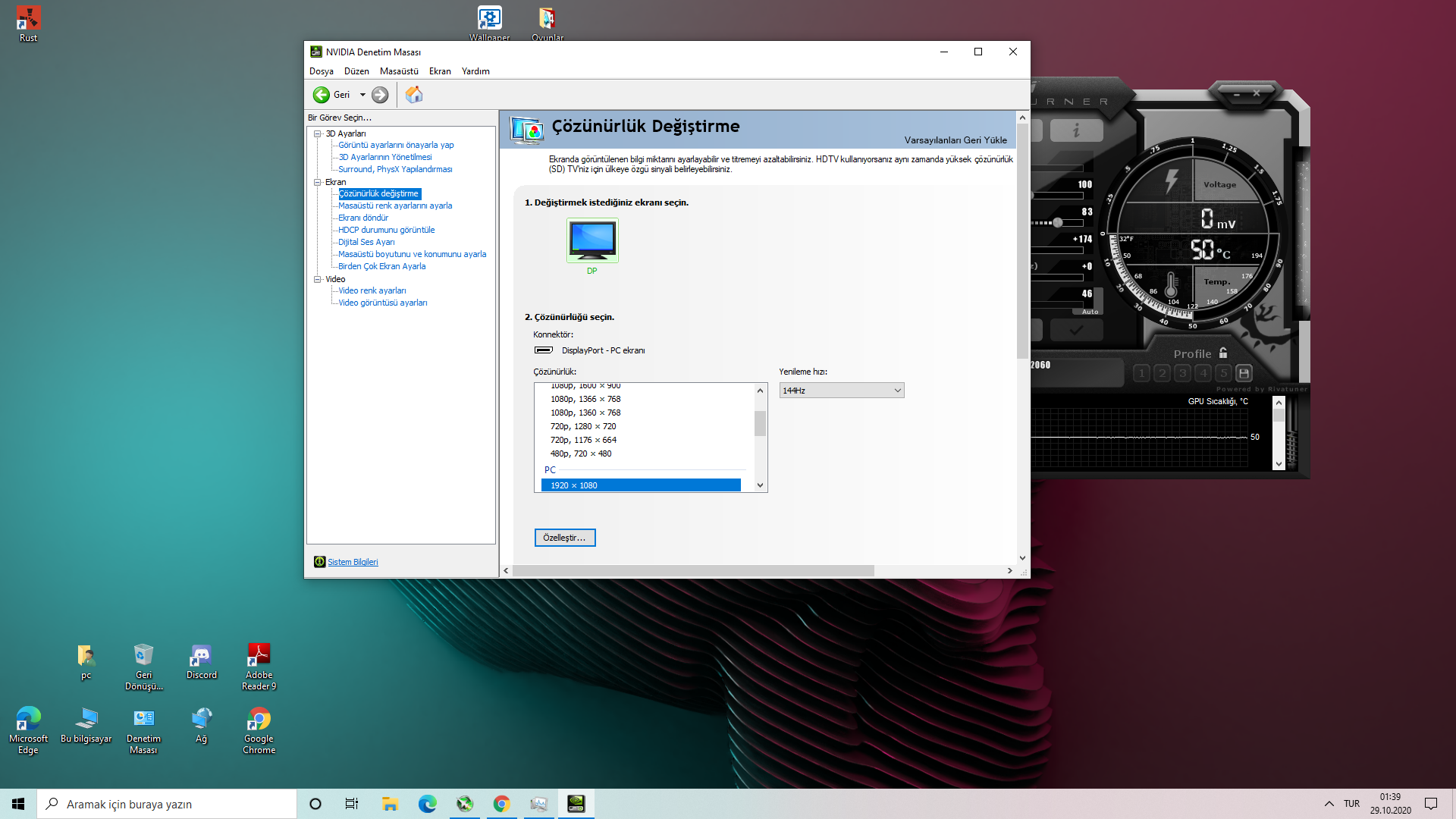Click the home icon in the toolbar
This screenshot has width=1456, height=819.
[x=414, y=95]
